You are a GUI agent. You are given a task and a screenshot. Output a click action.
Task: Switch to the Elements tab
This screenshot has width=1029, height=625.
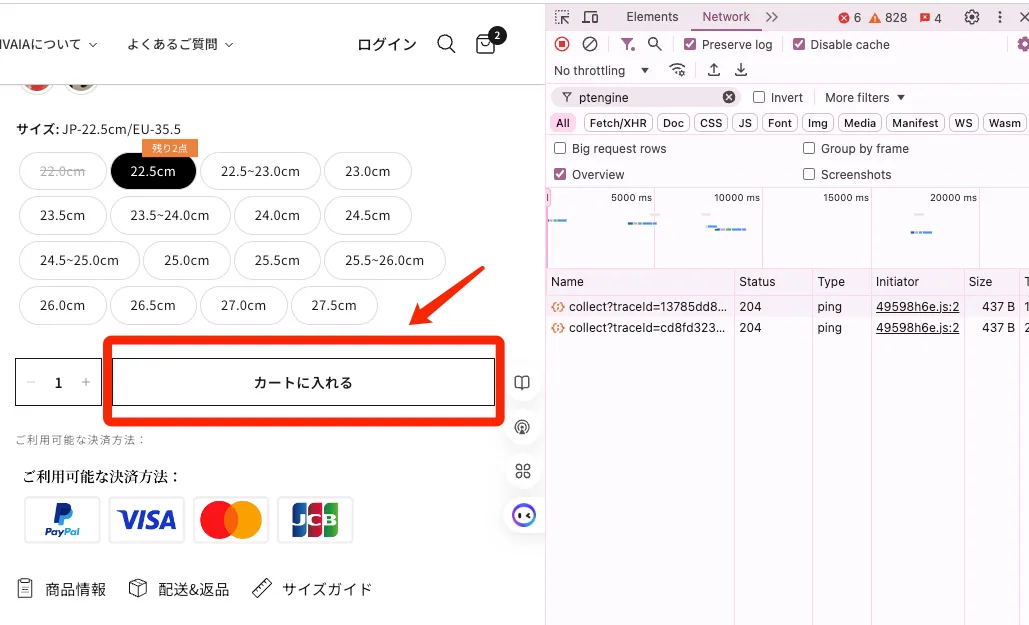(x=652, y=17)
